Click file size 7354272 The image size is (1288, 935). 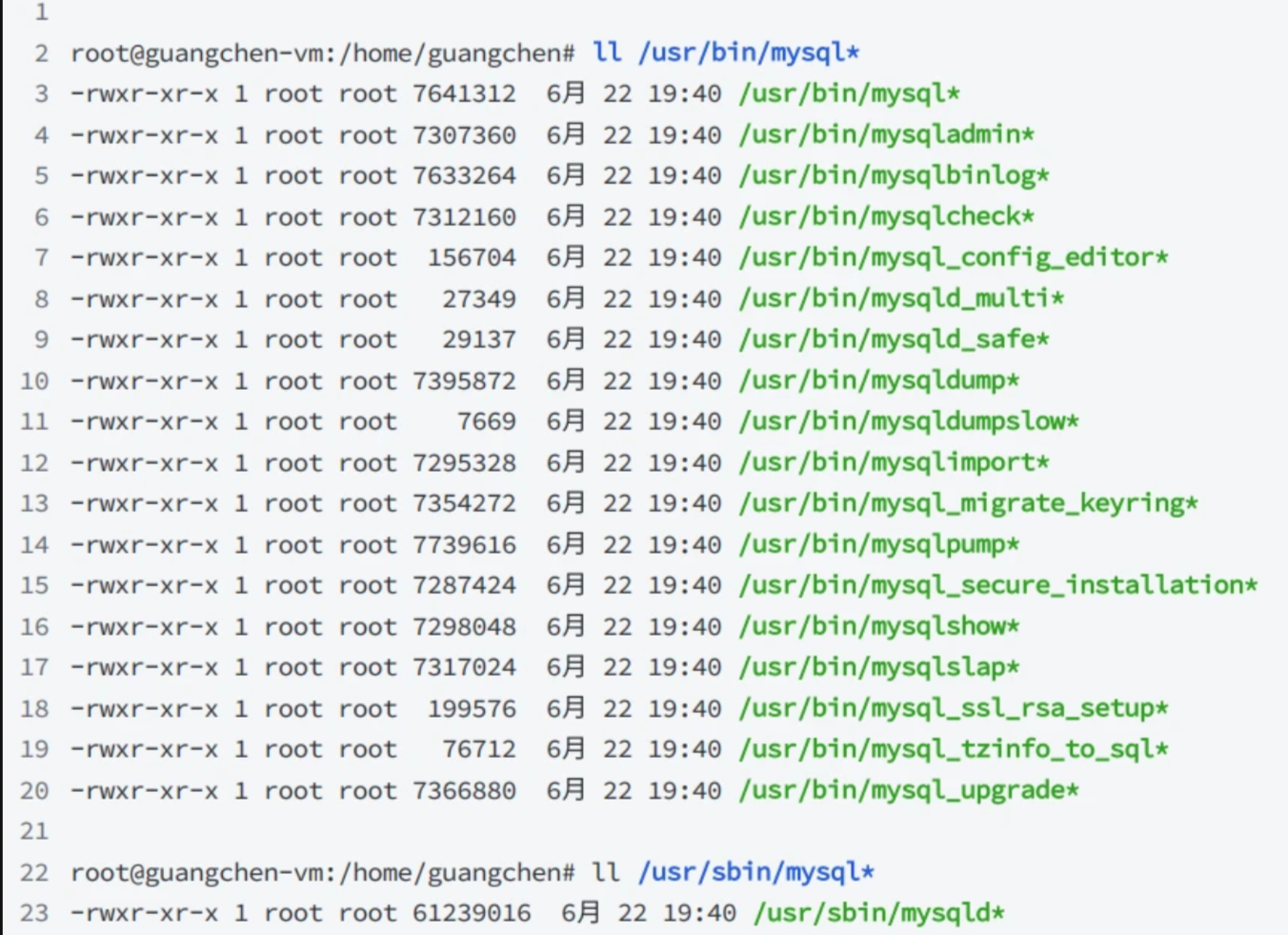(464, 503)
